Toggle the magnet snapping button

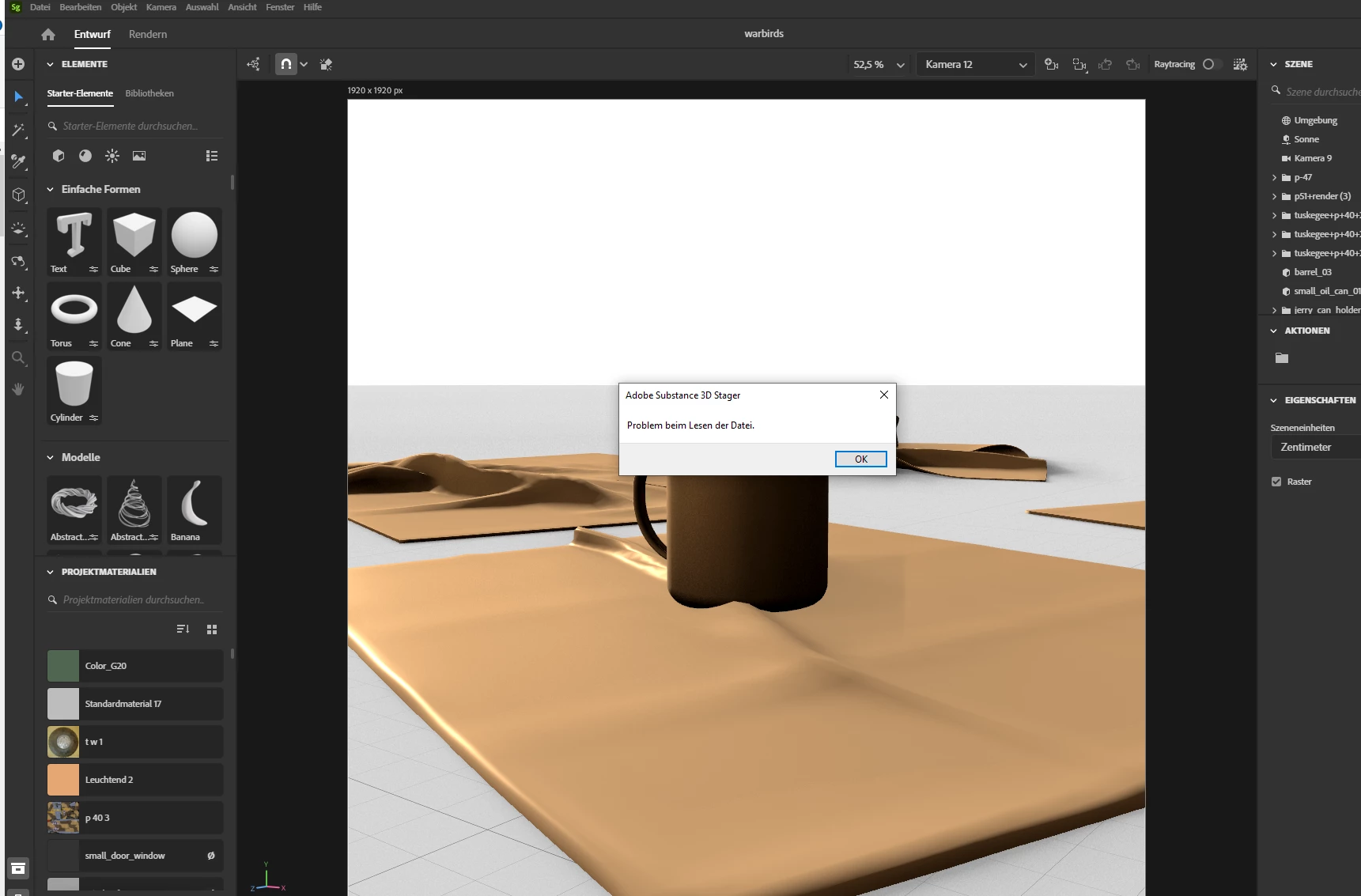(x=286, y=64)
